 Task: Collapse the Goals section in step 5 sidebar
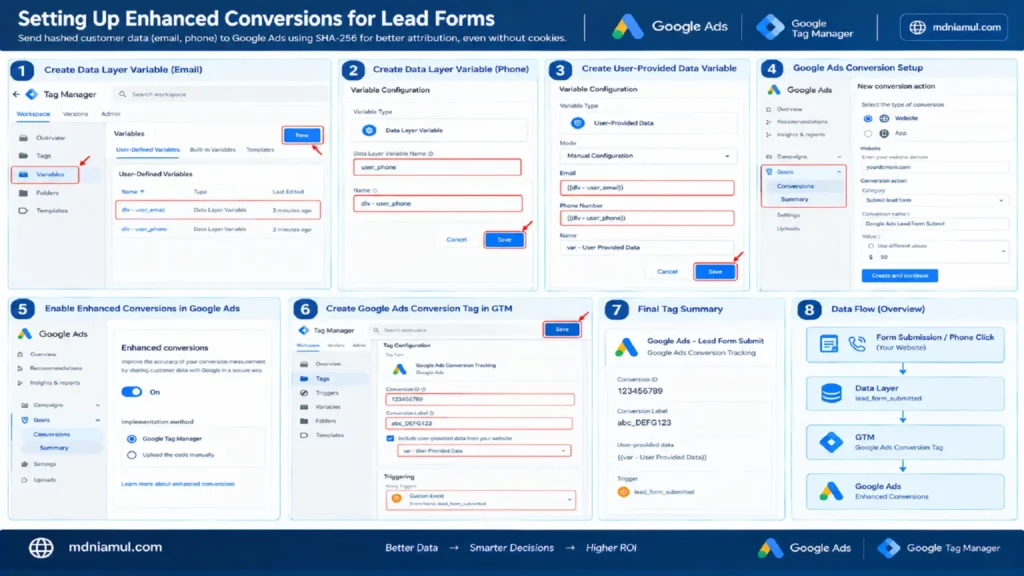tap(98, 420)
